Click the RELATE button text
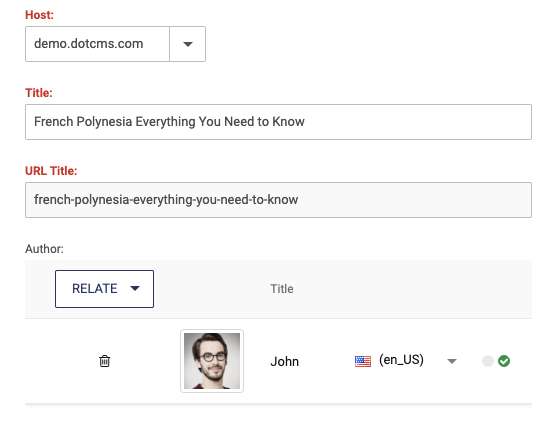This screenshot has width=548, height=428. coord(94,289)
